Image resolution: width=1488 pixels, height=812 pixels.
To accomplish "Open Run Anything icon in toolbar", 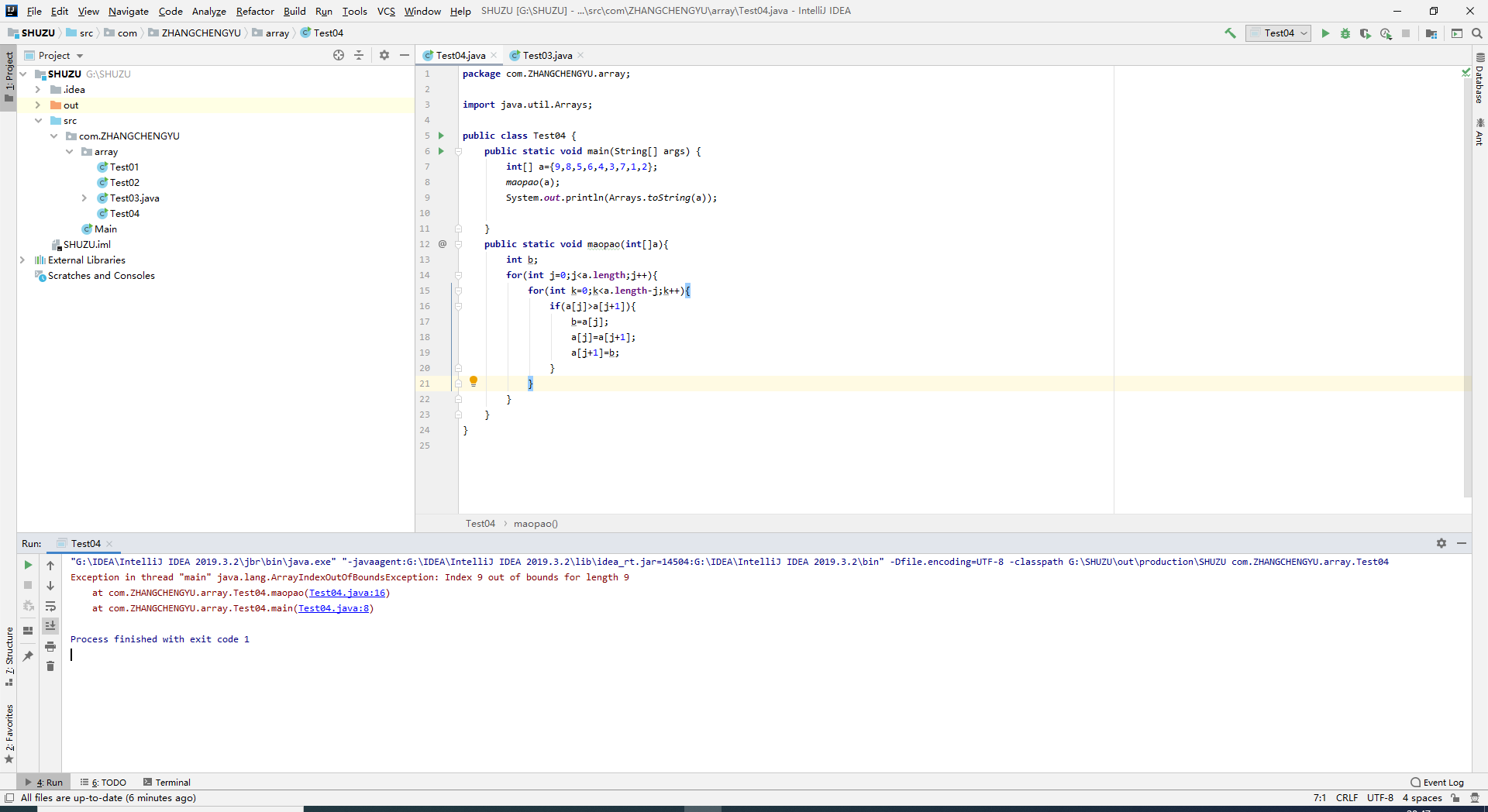I will 1457,33.
